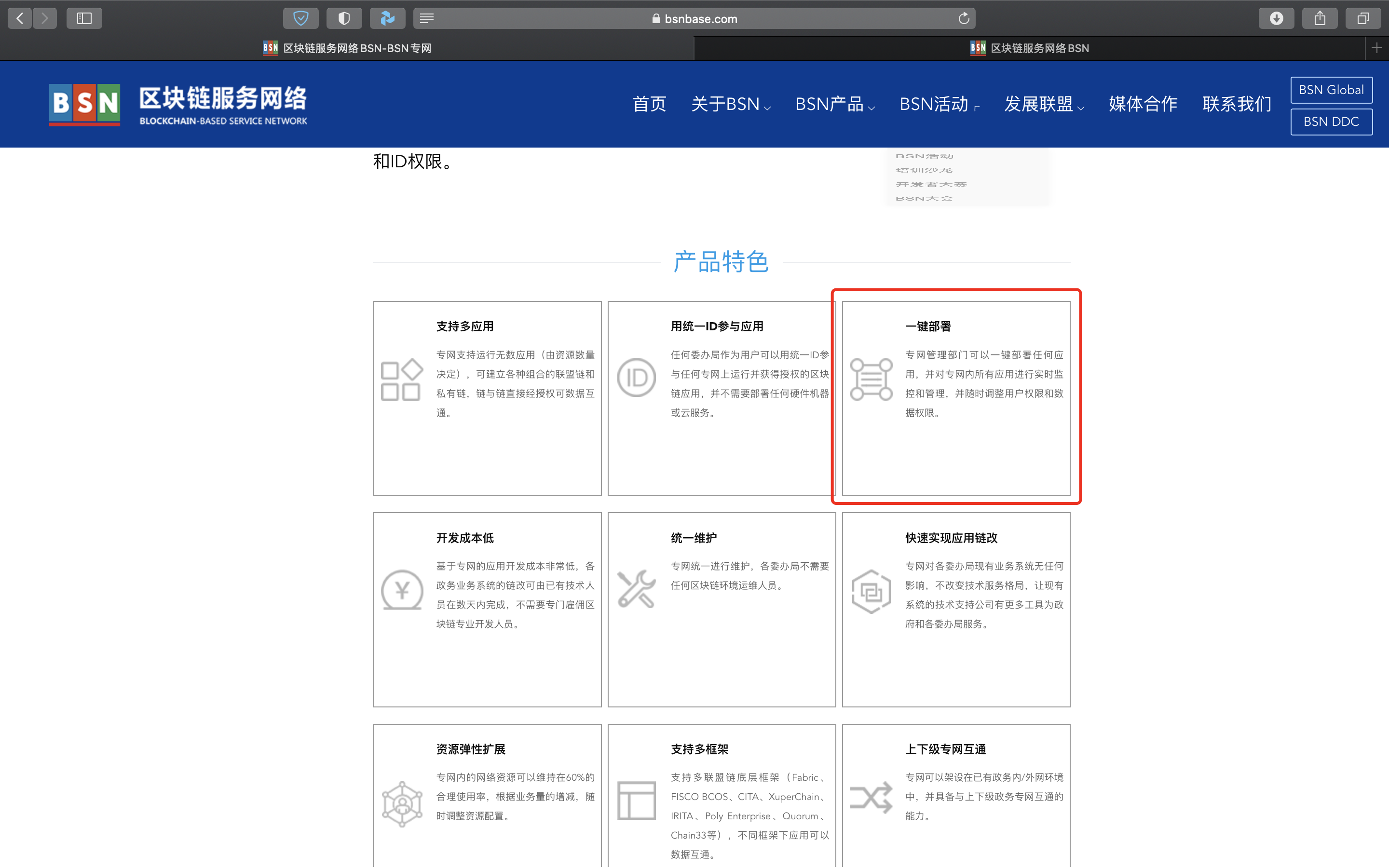Click the 一键部署 card title
This screenshot has width=1389, height=868.
click(x=928, y=326)
